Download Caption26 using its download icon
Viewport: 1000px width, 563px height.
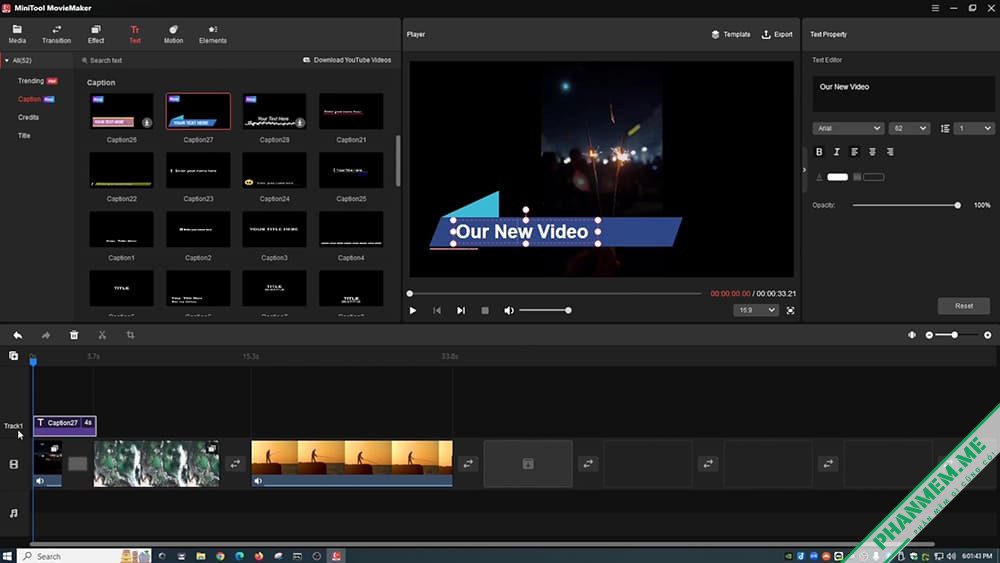147,122
